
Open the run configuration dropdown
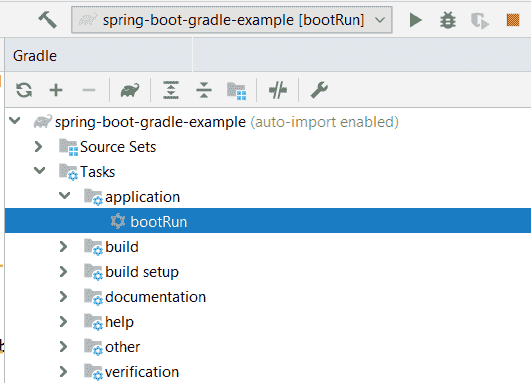coord(232,20)
